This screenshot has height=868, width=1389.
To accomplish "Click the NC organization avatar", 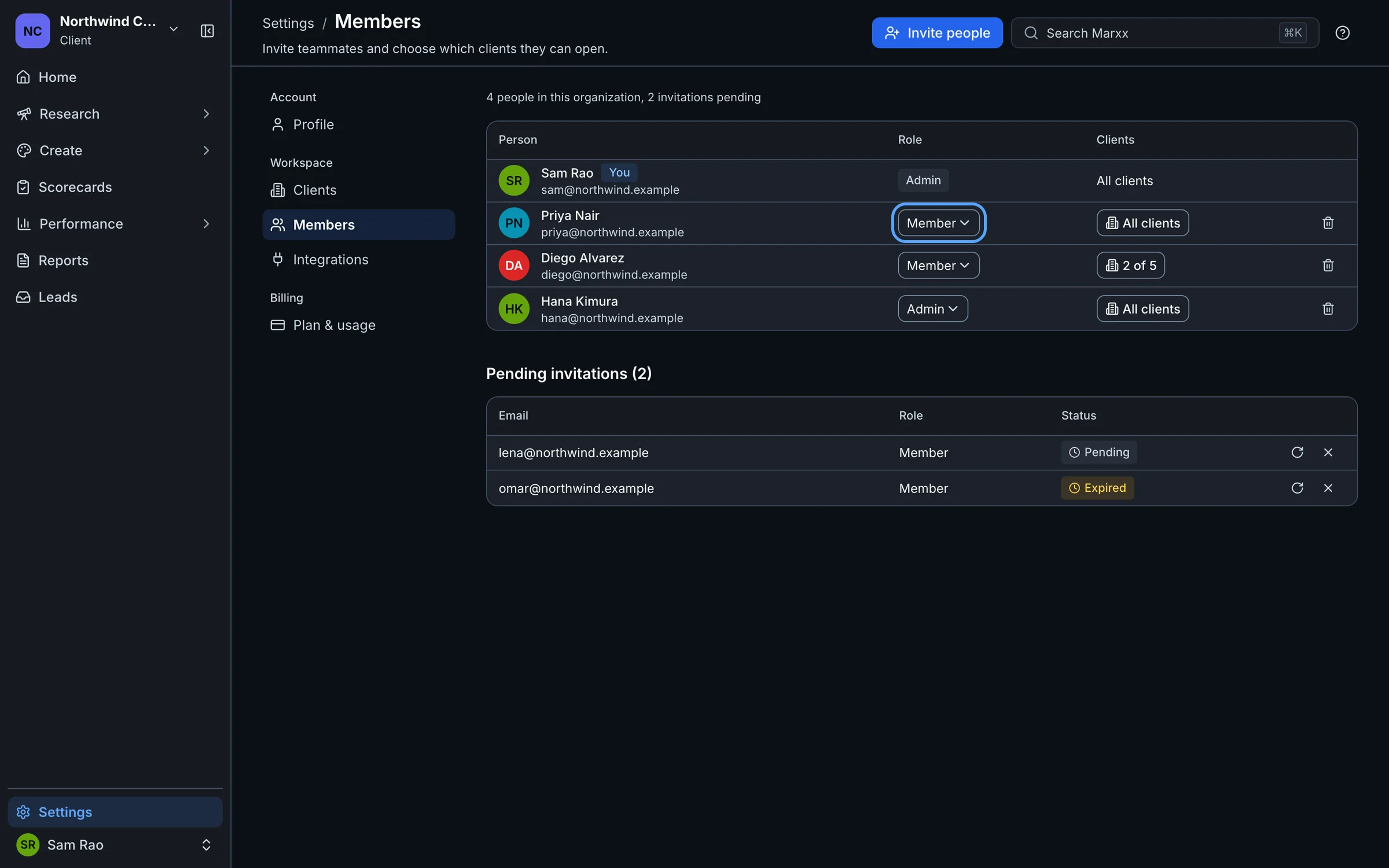I will pyautogui.click(x=32, y=31).
